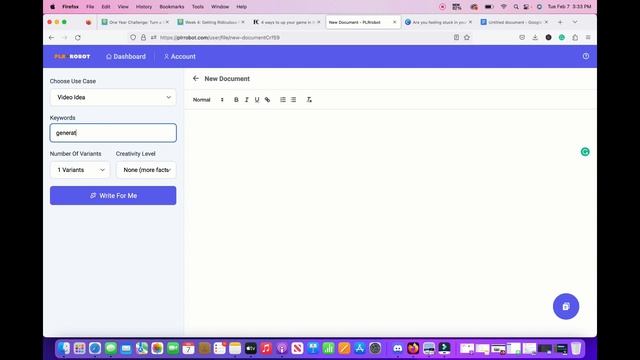Open the Number Of Variants dropdown
640x360 pixels.
click(x=80, y=170)
